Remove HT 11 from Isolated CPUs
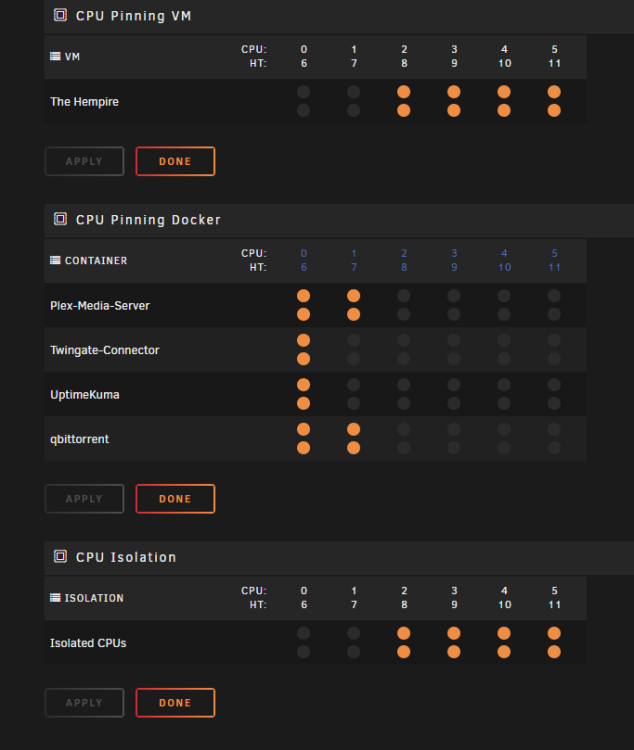The image size is (634, 750). [554, 651]
